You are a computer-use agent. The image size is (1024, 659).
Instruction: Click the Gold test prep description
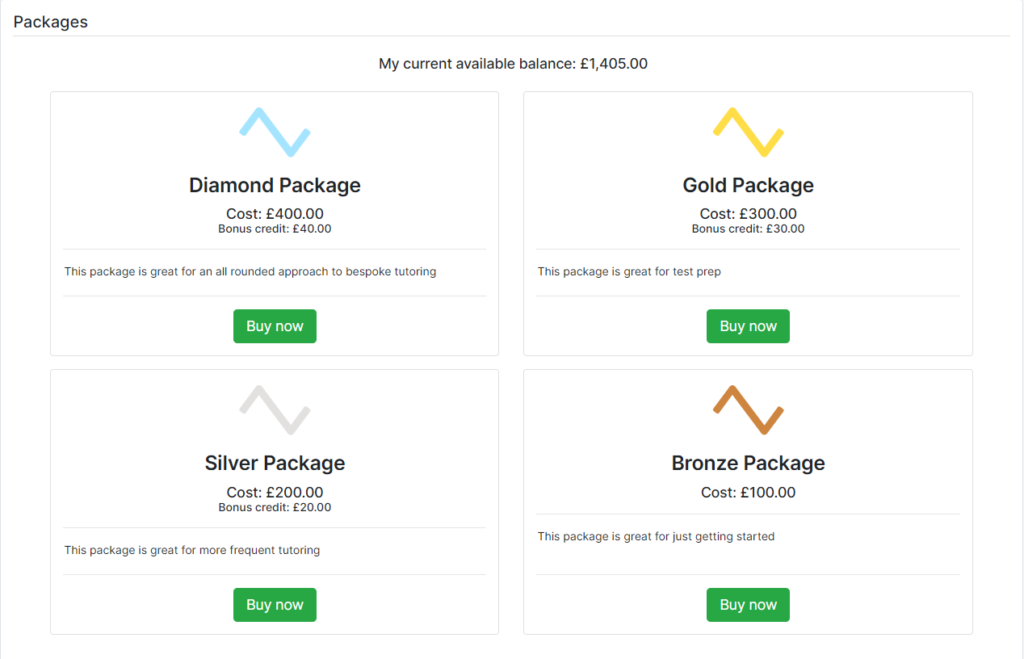(x=629, y=271)
